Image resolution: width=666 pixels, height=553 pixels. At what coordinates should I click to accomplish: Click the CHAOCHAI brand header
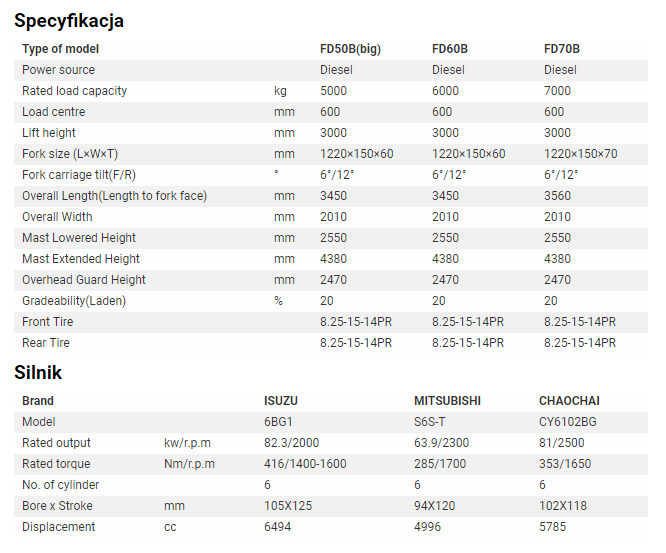click(569, 401)
